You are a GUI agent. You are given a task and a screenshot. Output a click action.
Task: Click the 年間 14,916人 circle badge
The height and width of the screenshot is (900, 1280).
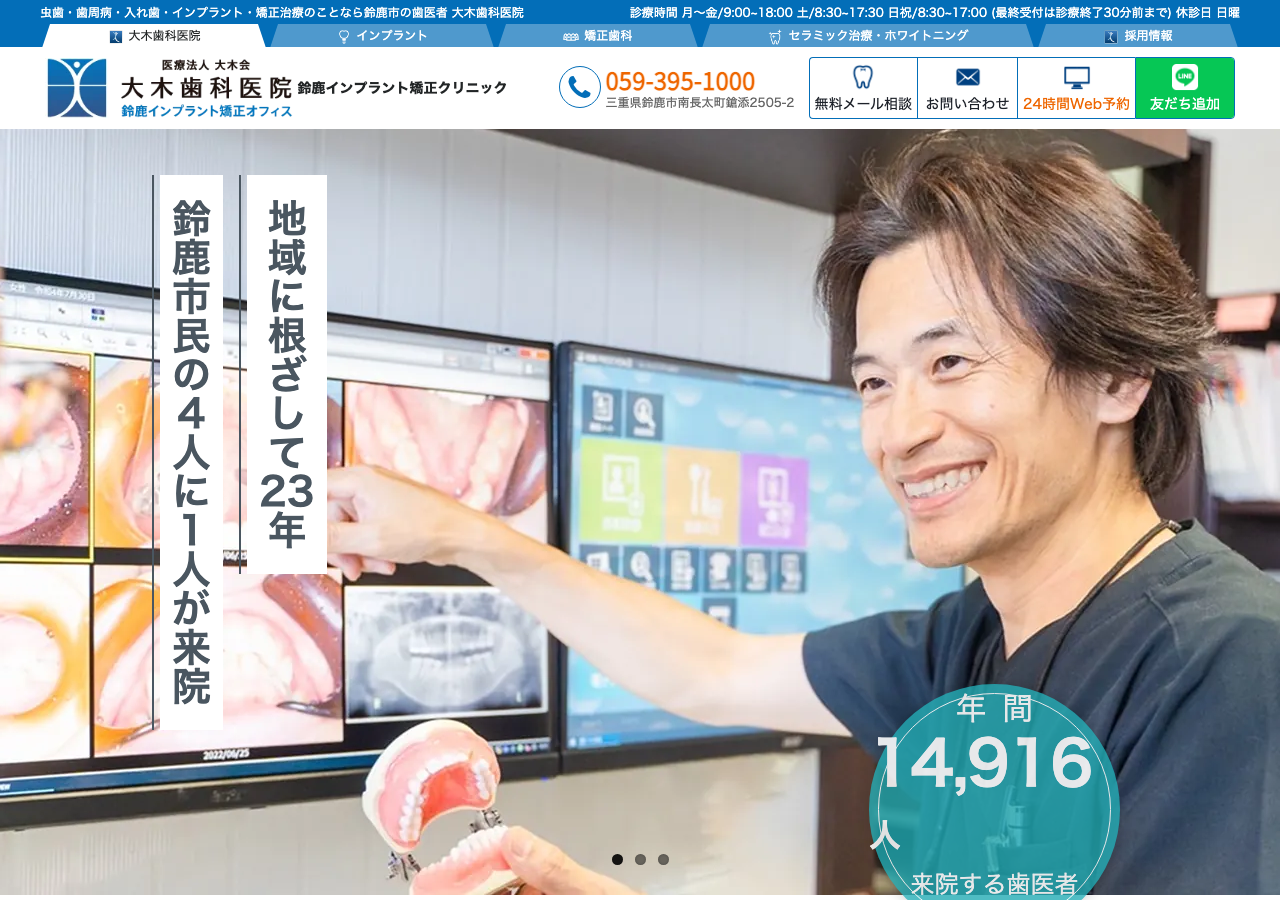[x=994, y=792]
